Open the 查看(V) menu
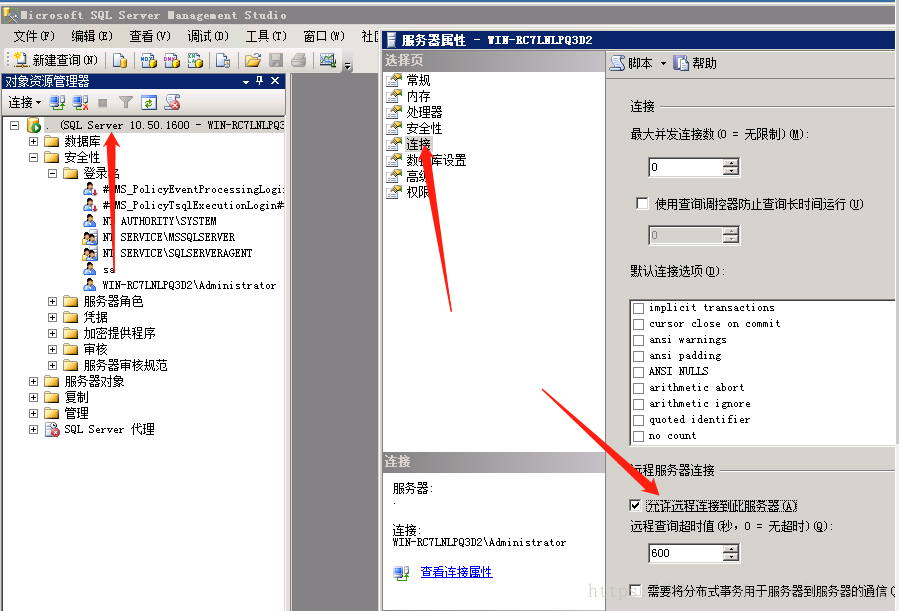 (x=150, y=36)
